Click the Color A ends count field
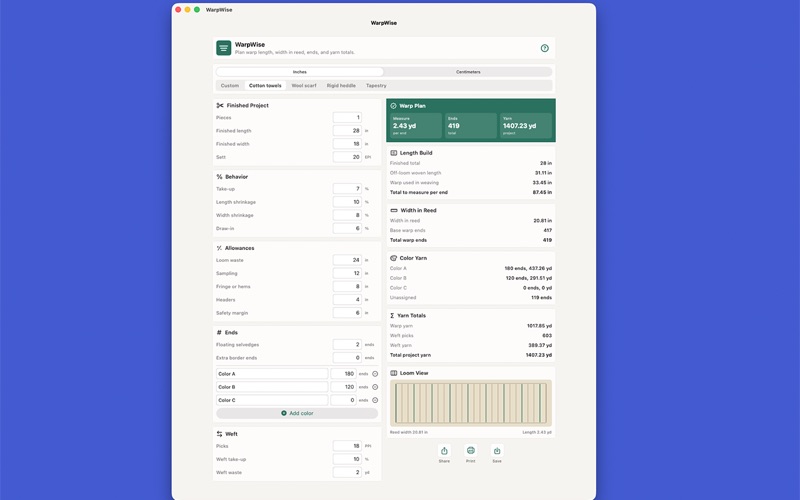 [343, 374]
